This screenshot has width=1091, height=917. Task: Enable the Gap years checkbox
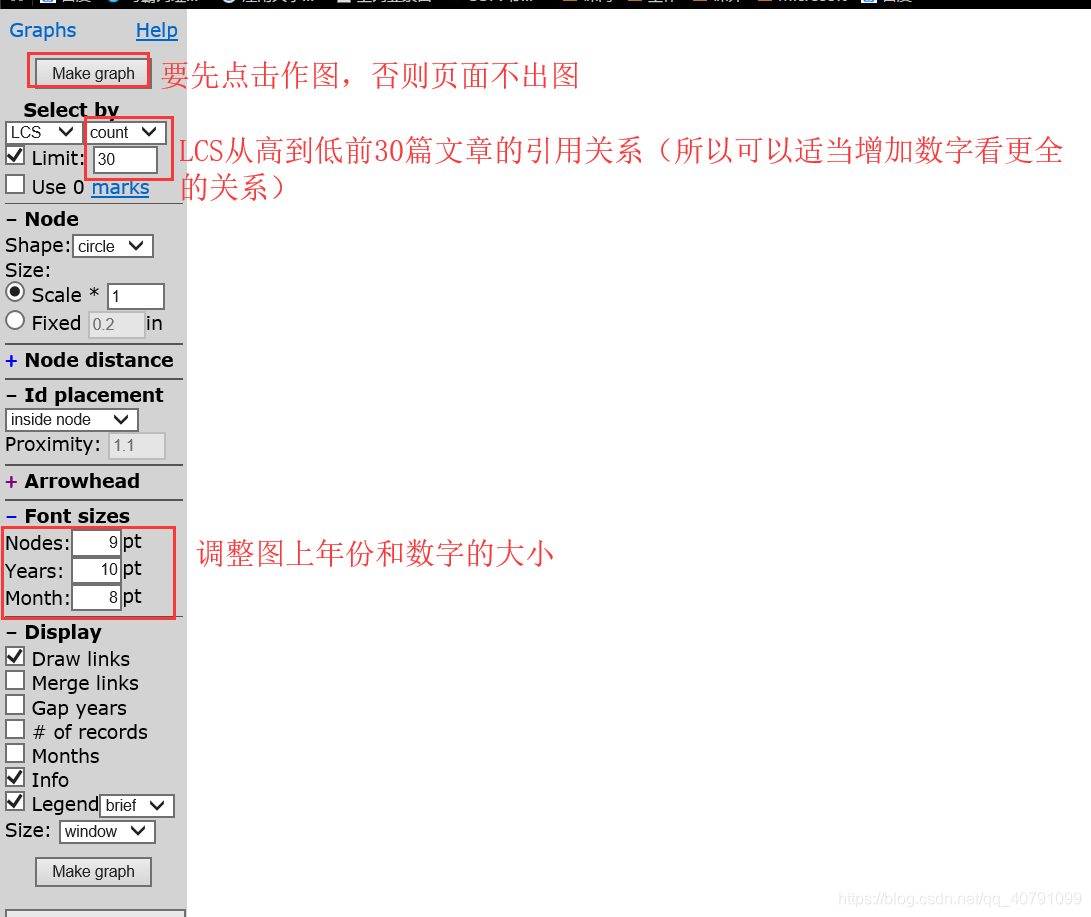(x=13, y=705)
